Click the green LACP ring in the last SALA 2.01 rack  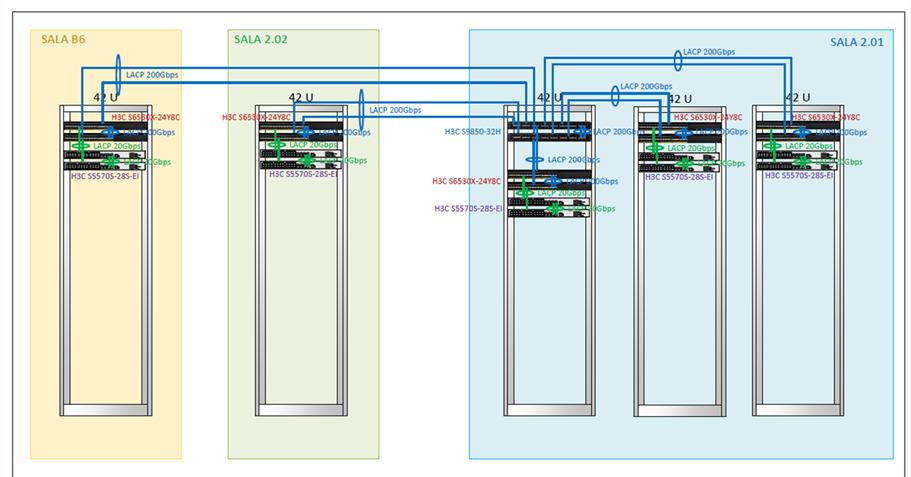click(x=772, y=146)
